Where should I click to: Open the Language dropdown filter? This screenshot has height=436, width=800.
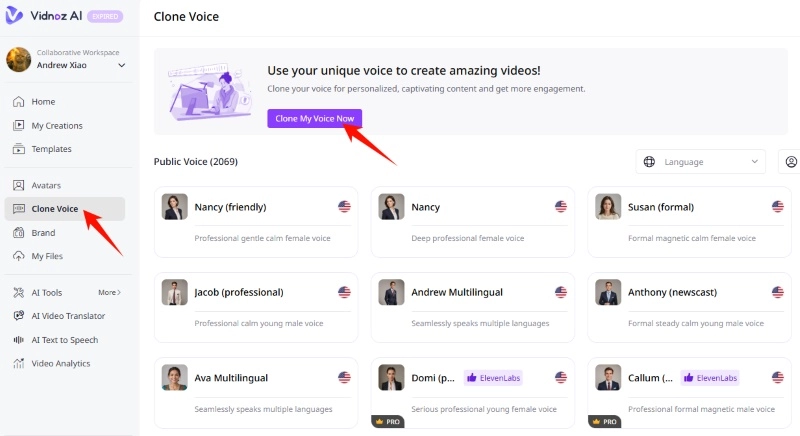click(x=700, y=162)
